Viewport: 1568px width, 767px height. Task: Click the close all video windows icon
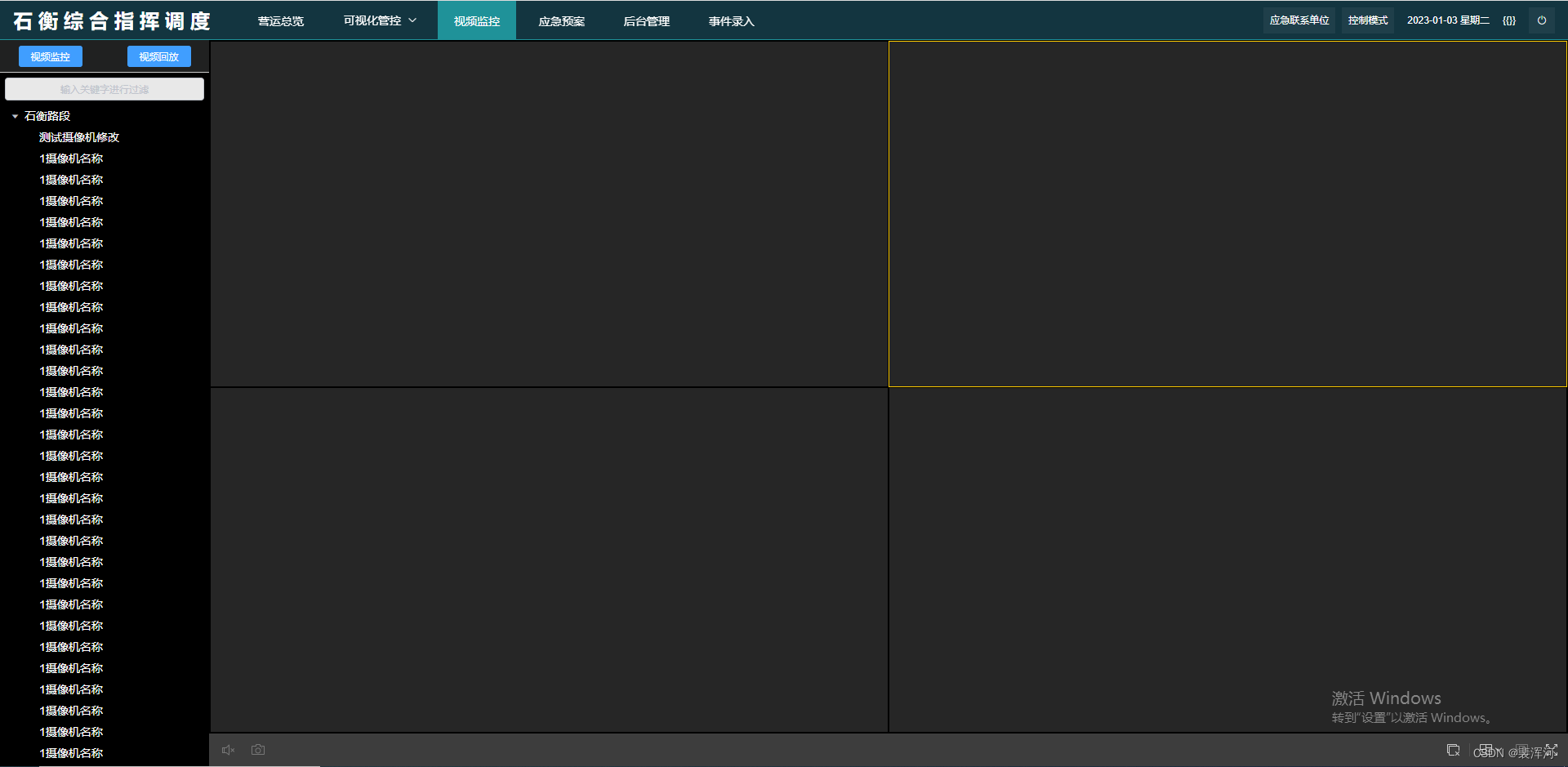click(x=1453, y=750)
